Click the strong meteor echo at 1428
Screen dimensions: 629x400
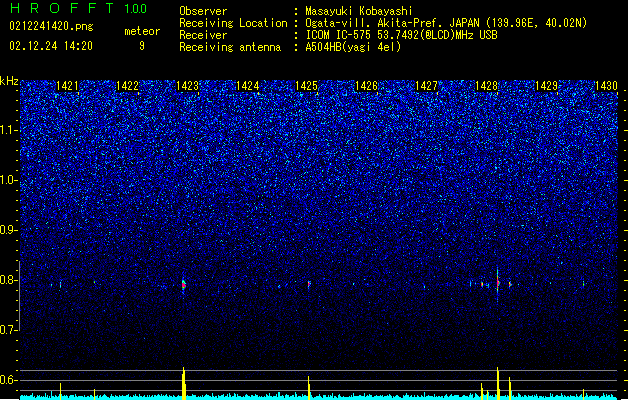(x=498, y=283)
